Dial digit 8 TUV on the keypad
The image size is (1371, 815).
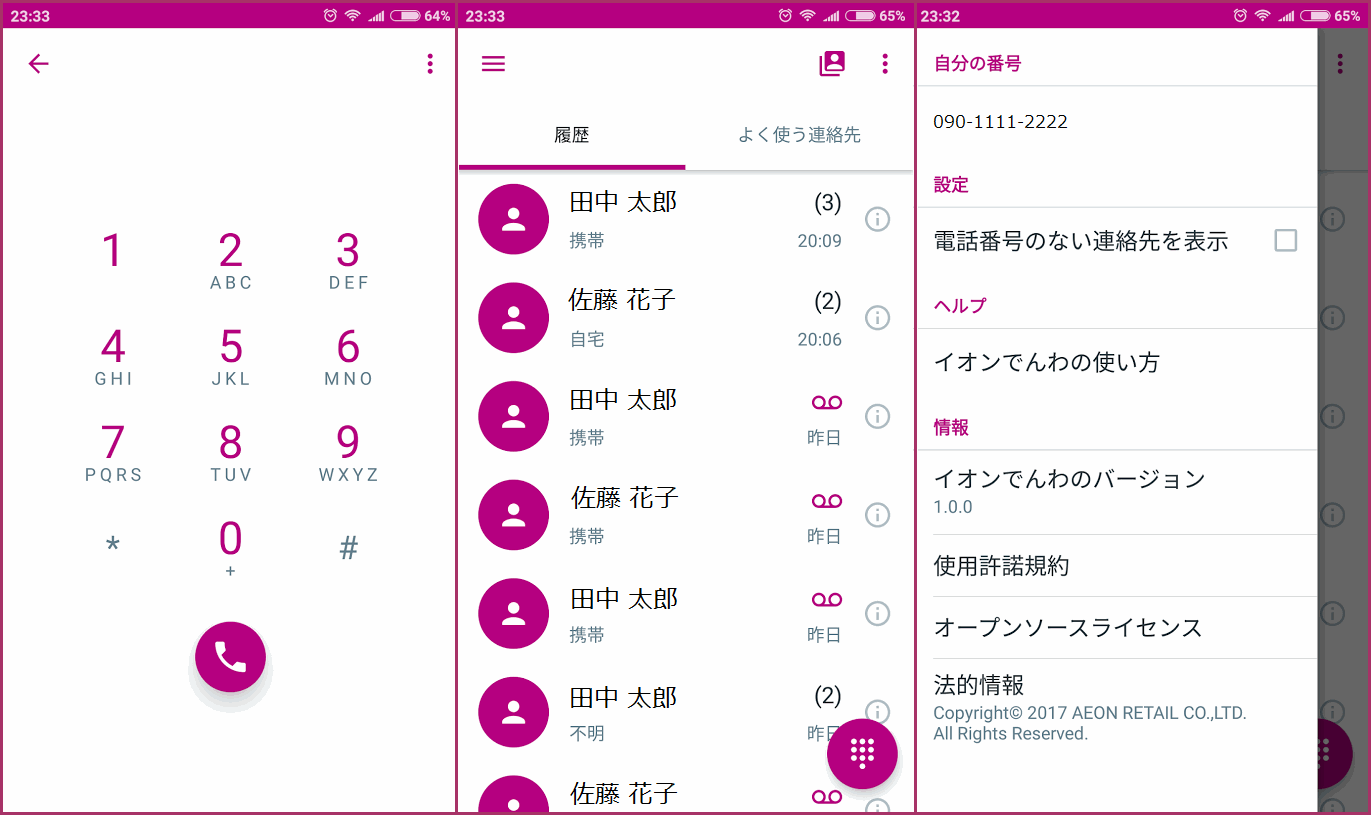[x=231, y=453]
